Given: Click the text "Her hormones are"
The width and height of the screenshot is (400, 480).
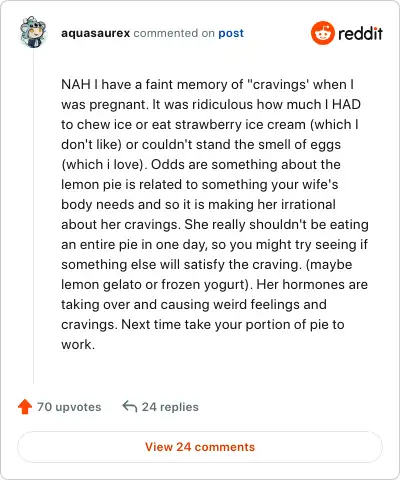Looking at the screenshot, I should click(x=312, y=284).
